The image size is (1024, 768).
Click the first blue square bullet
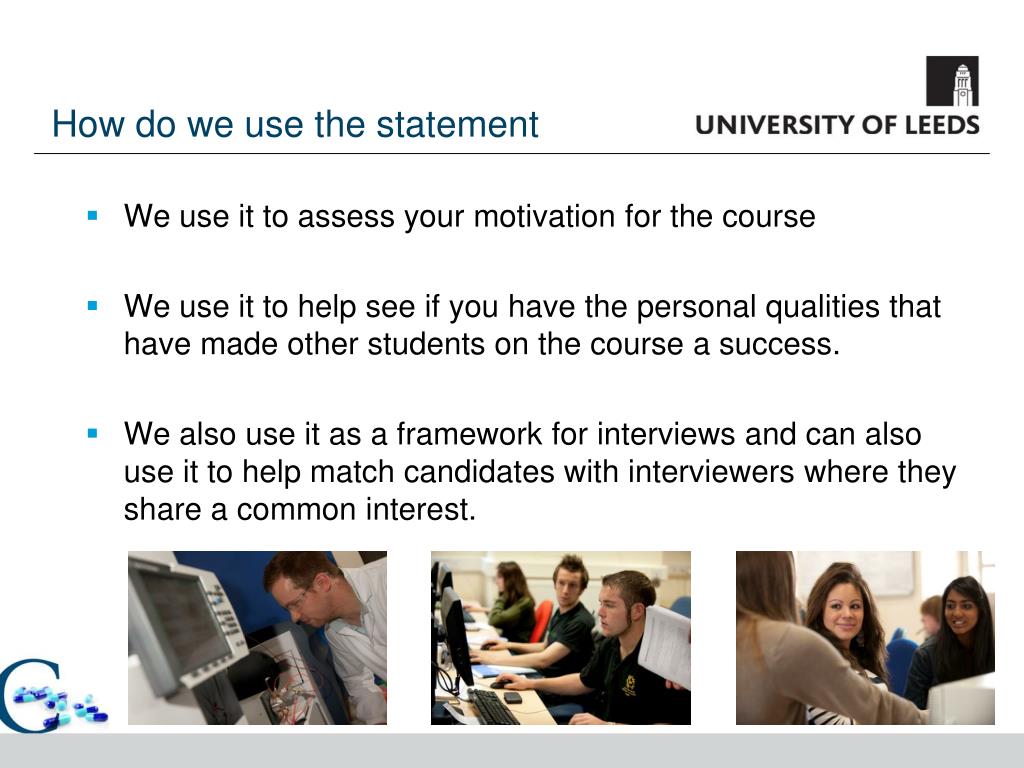92,216
